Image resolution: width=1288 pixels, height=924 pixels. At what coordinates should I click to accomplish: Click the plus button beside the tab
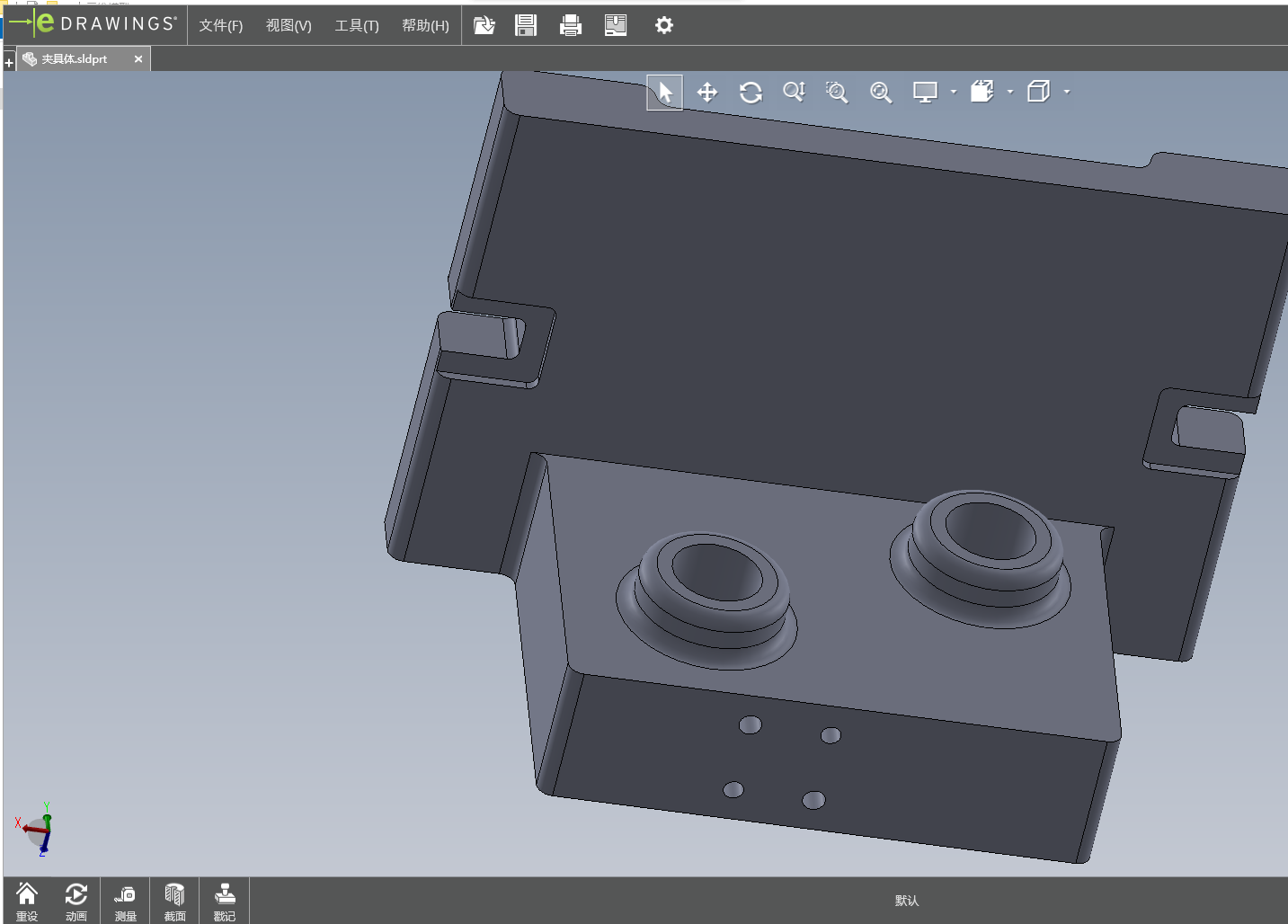pos(9,63)
